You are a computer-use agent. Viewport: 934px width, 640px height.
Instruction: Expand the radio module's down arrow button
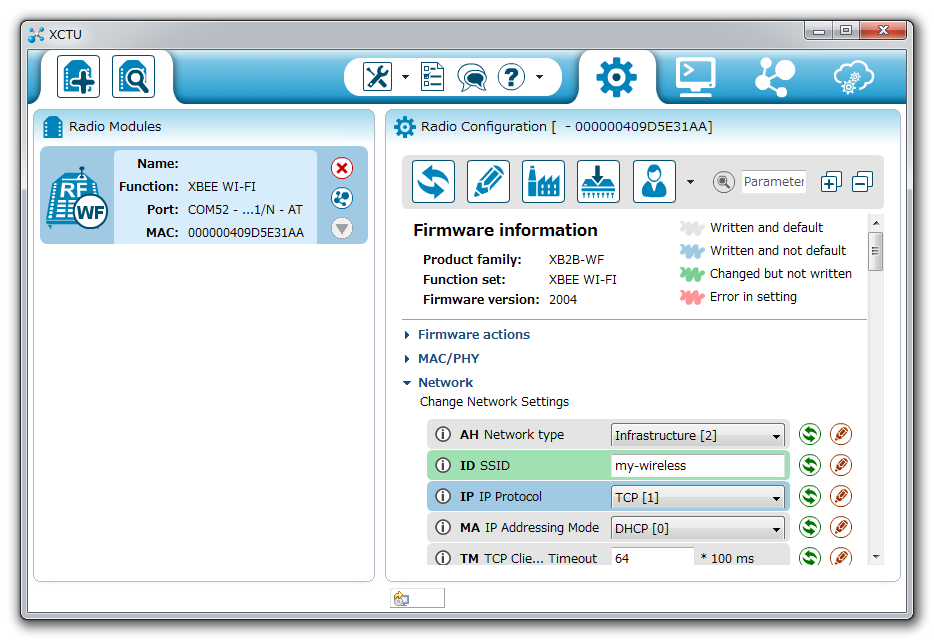coord(342,228)
